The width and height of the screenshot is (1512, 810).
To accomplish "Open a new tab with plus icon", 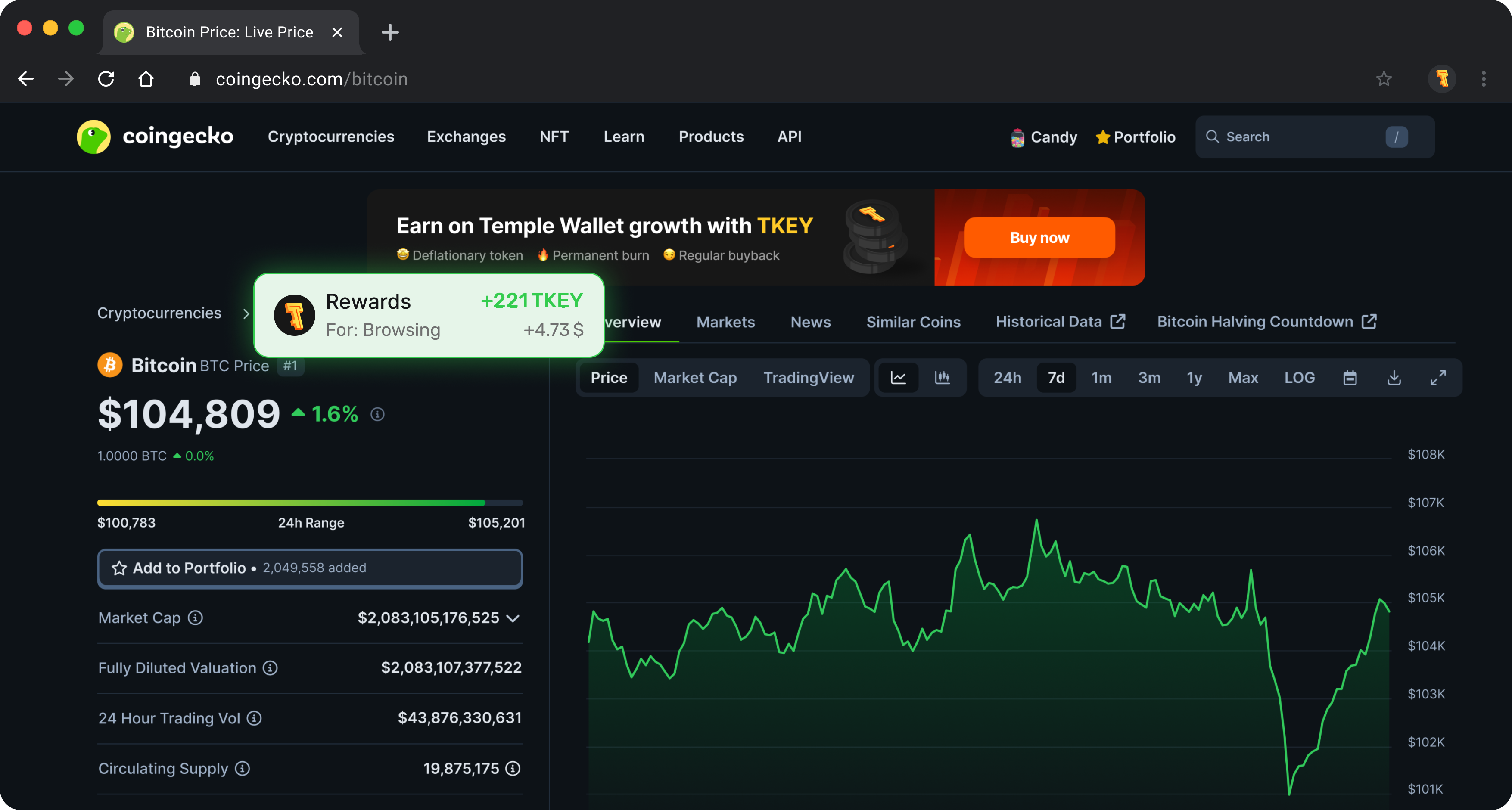I will [390, 32].
